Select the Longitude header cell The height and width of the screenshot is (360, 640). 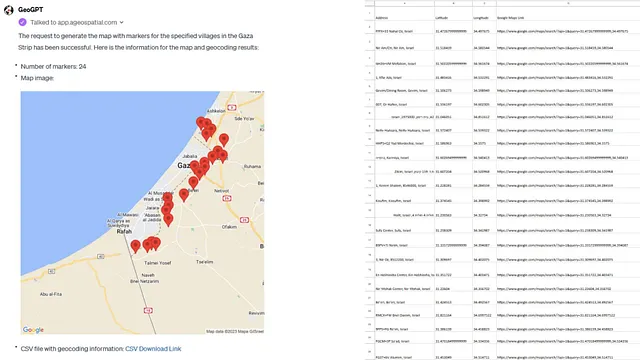tap(484, 18)
